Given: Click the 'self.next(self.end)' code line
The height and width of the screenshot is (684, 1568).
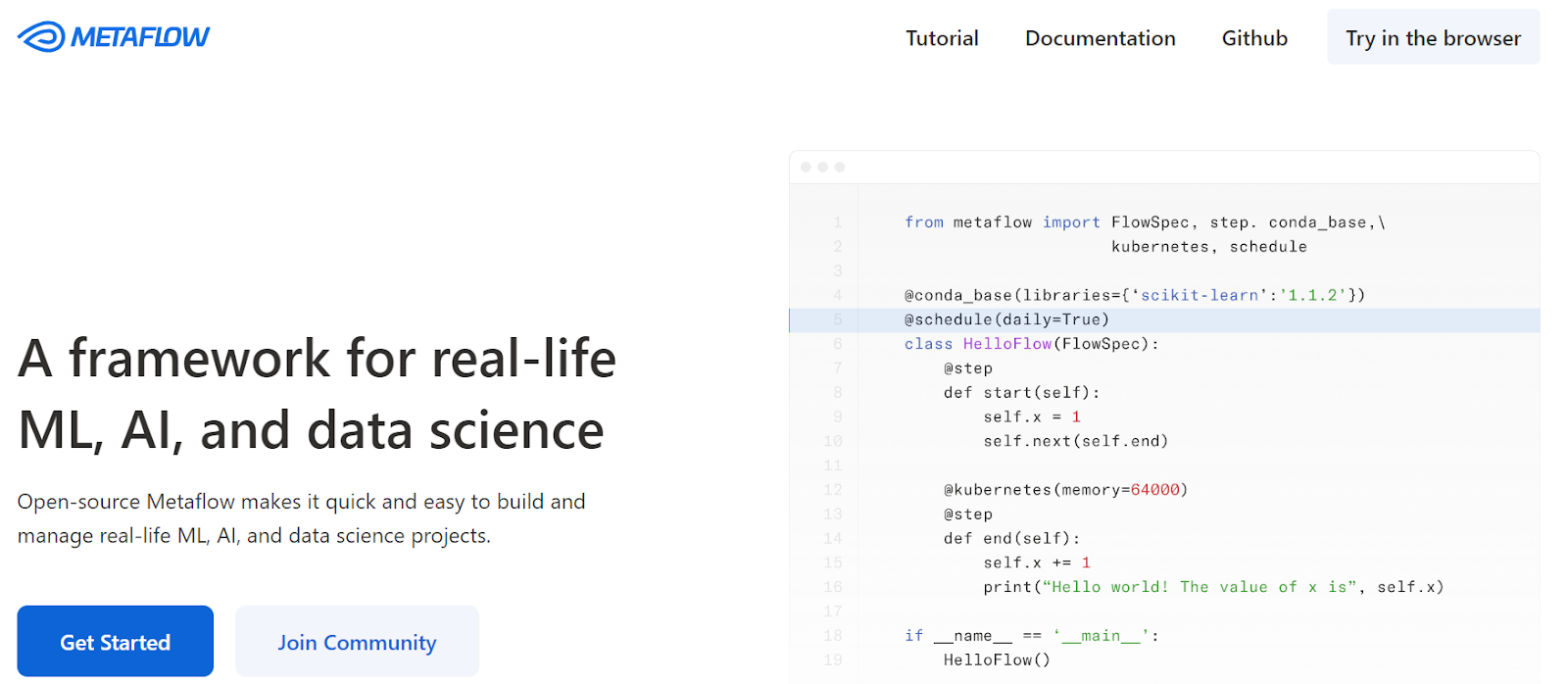Looking at the screenshot, I should click(1076, 441).
